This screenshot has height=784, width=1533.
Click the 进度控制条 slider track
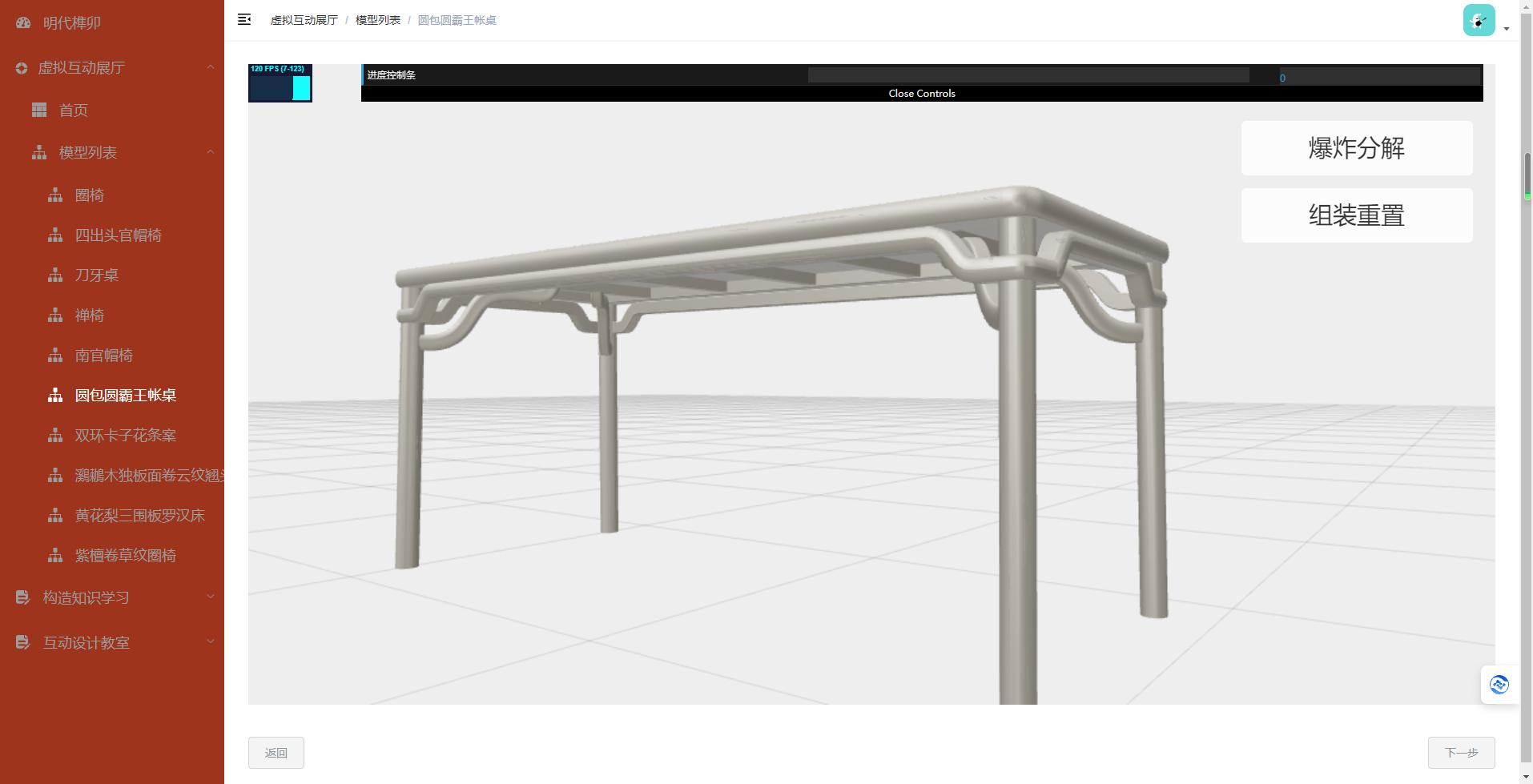point(1028,75)
